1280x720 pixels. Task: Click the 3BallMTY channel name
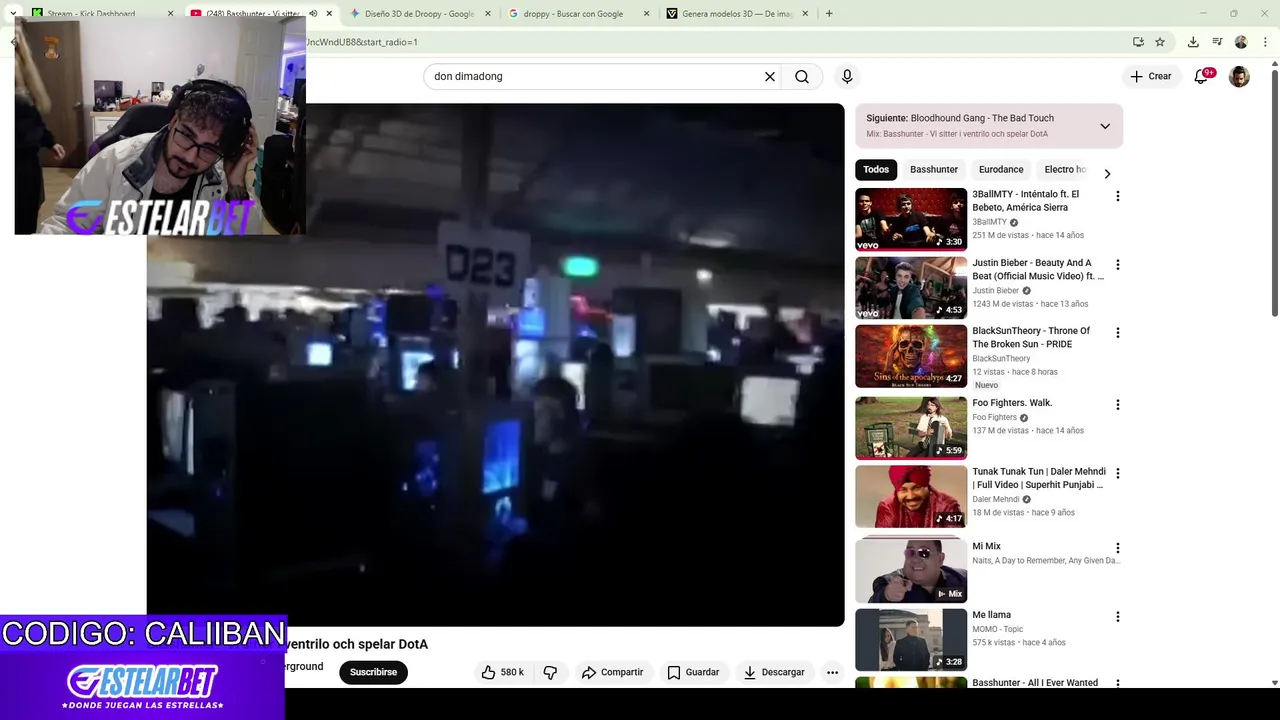[989, 222]
